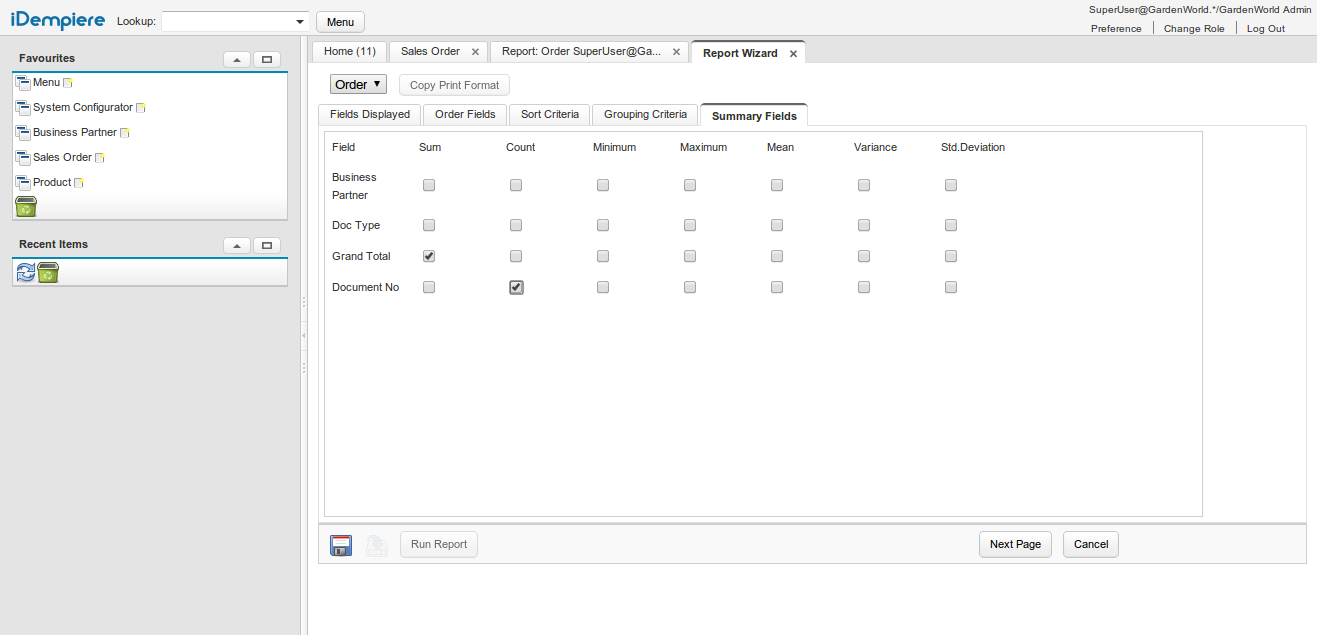Enable Mean for Business Partner
The width and height of the screenshot is (1317, 635).
click(x=777, y=185)
